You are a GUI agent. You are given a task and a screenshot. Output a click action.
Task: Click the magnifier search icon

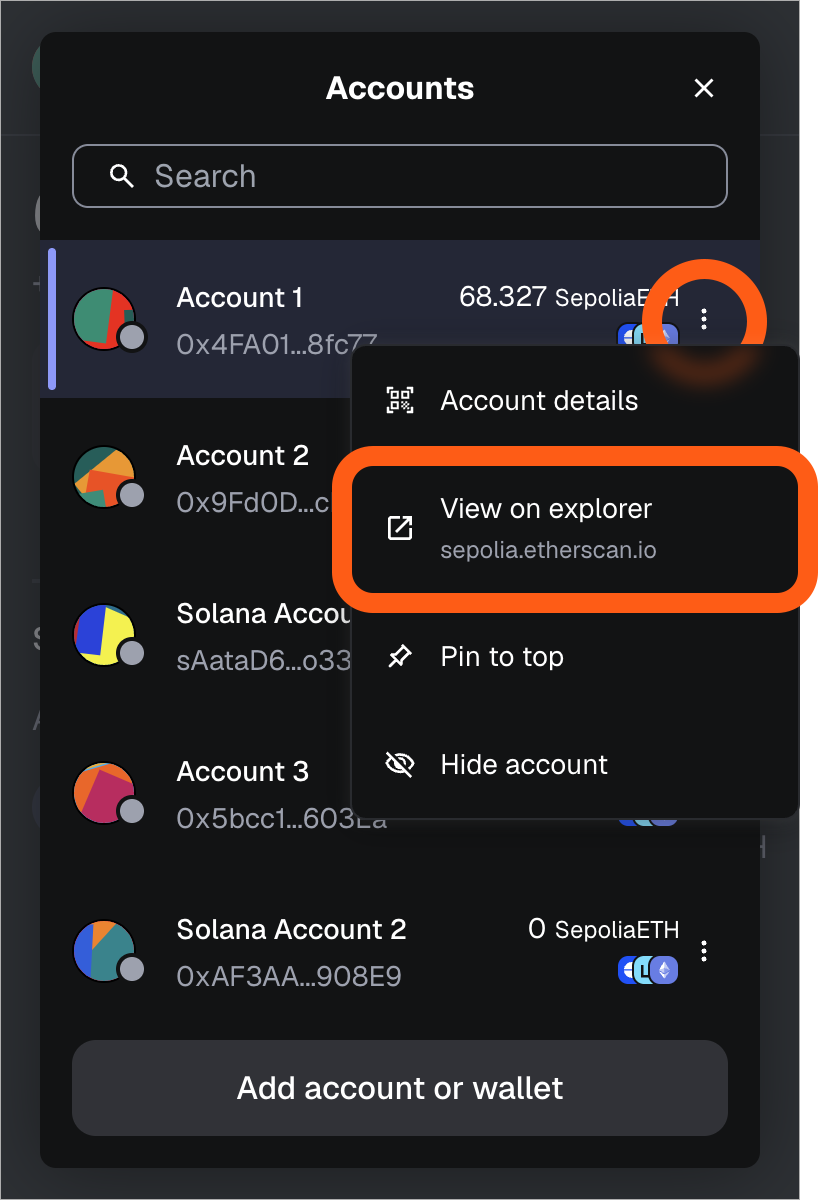[122, 176]
